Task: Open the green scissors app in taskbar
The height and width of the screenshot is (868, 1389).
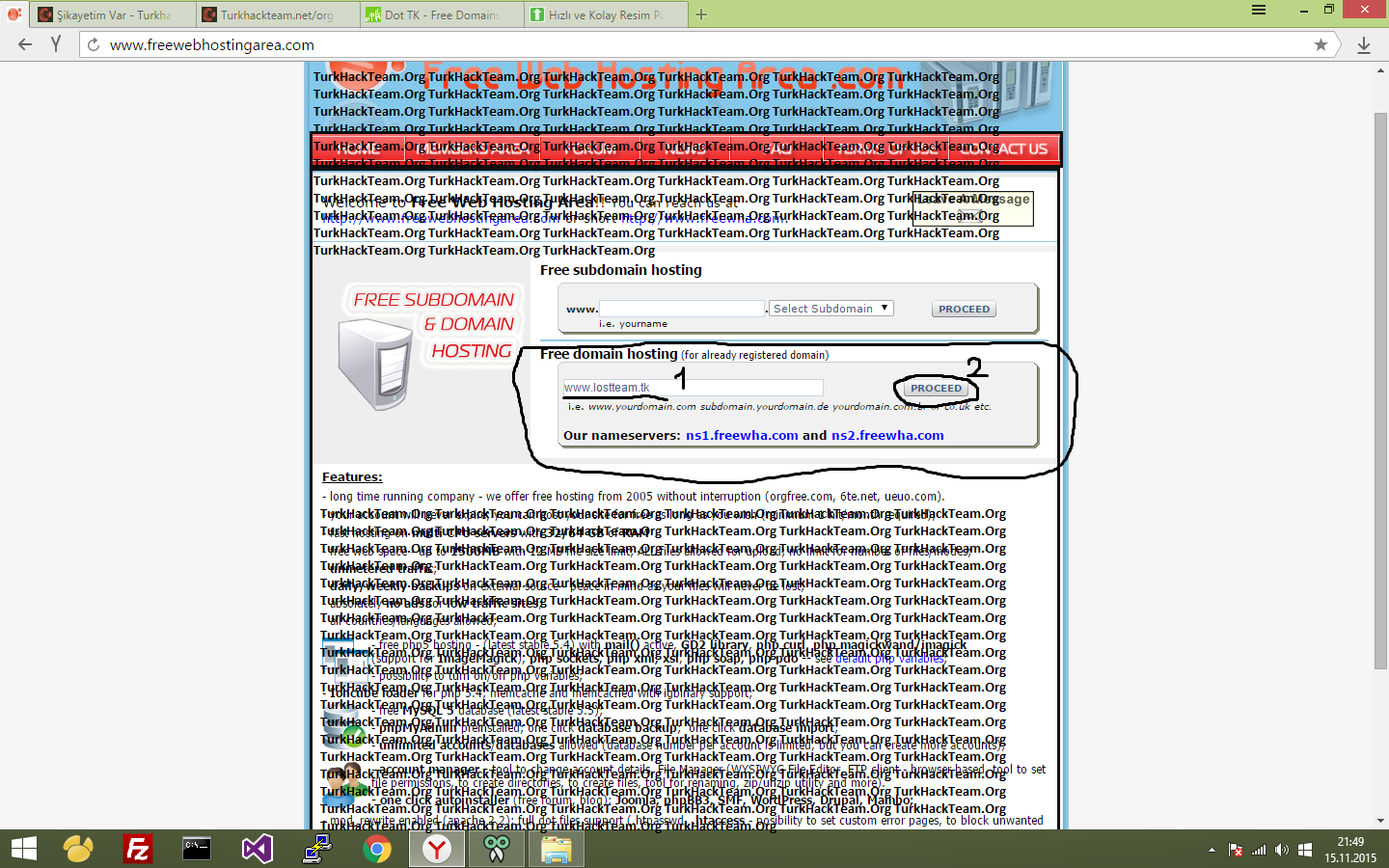Action: pos(497,849)
